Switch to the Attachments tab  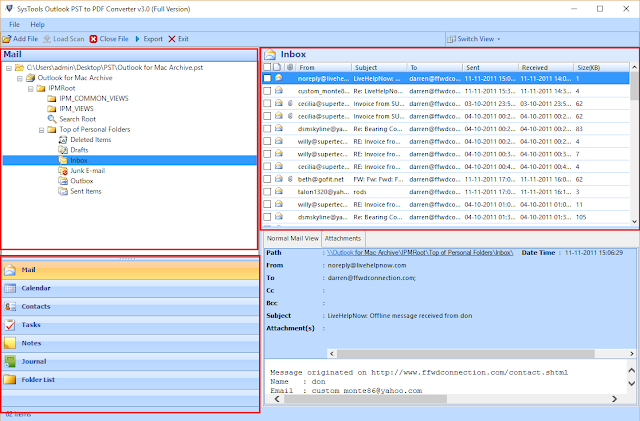coord(343,238)
